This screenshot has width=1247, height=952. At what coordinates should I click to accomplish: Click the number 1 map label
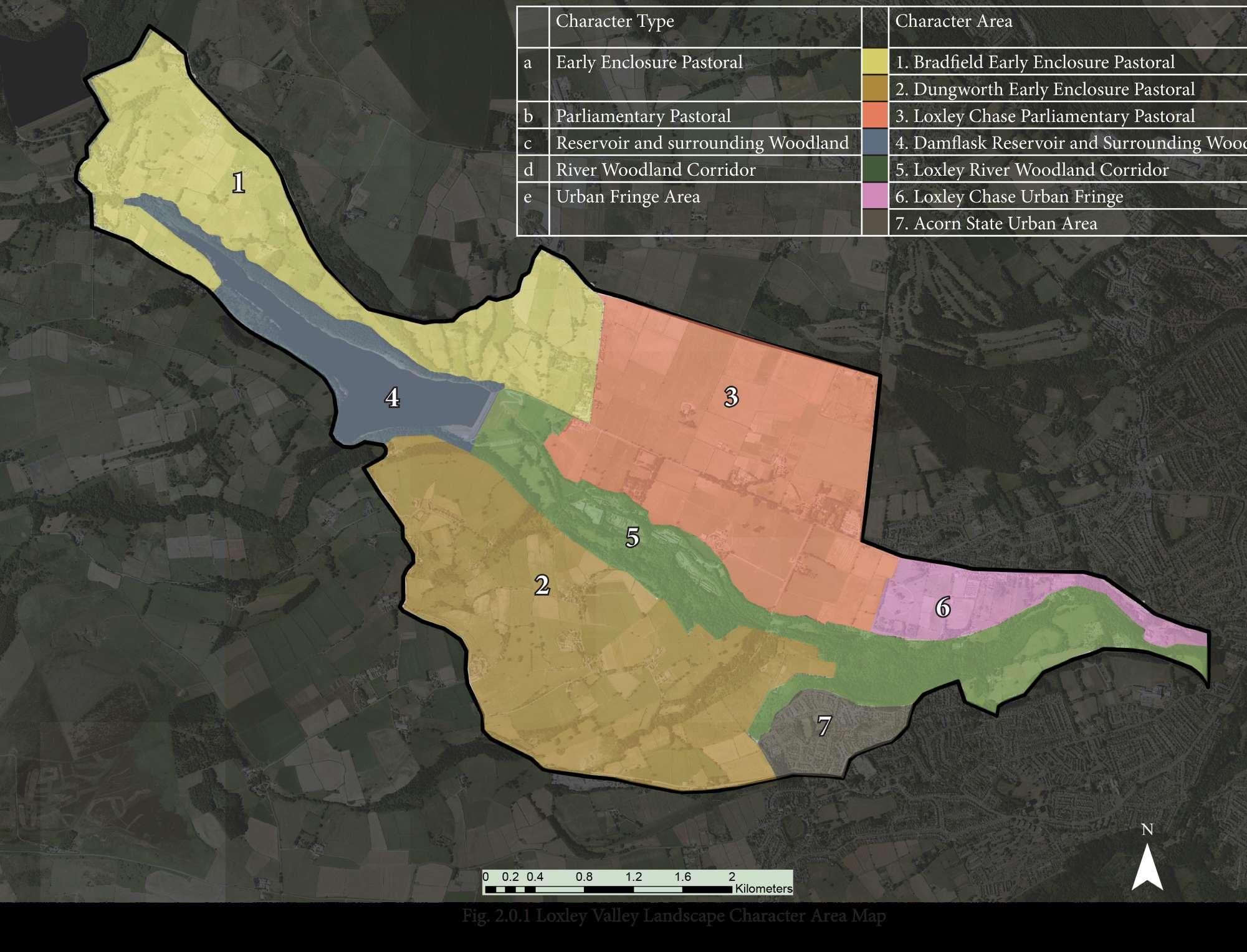238,183
